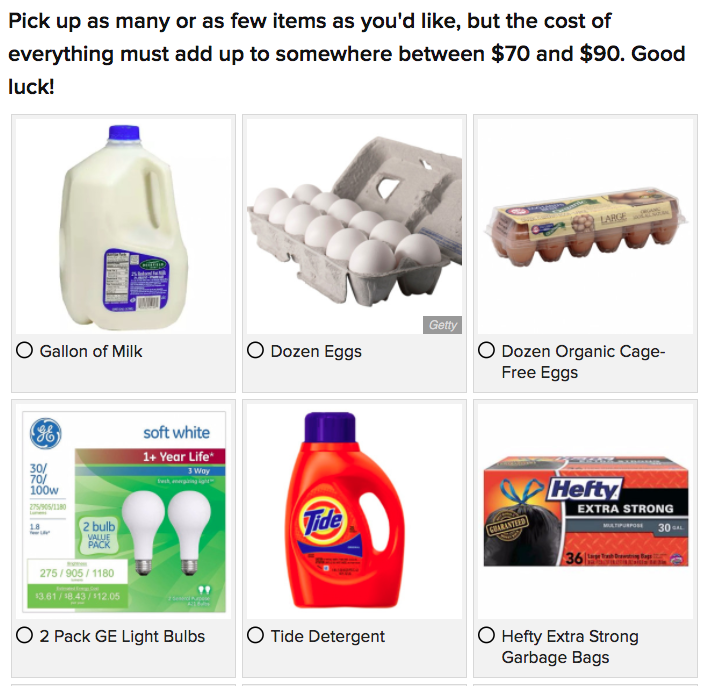
Task: Select the 2 Pack GE Light Bulbs option
Action: pyautogui.click(x=25, y=636)
